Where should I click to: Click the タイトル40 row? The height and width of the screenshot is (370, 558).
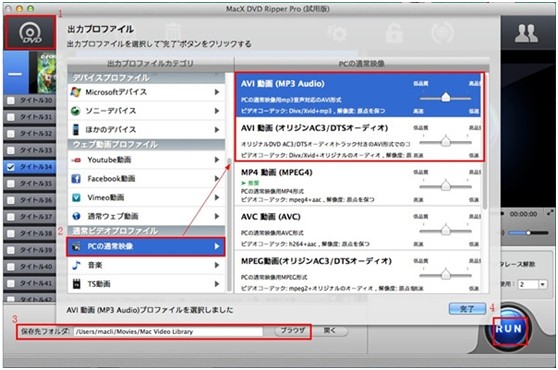[x=30, y=266]
